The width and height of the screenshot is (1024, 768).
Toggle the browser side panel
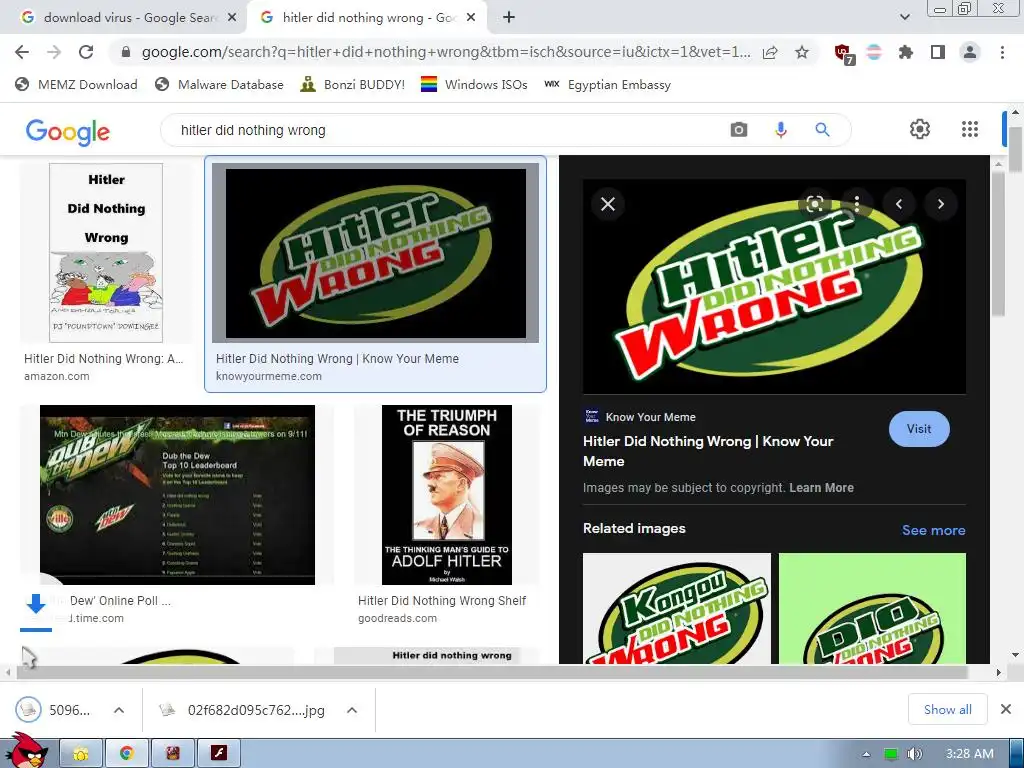coord(938,52)
